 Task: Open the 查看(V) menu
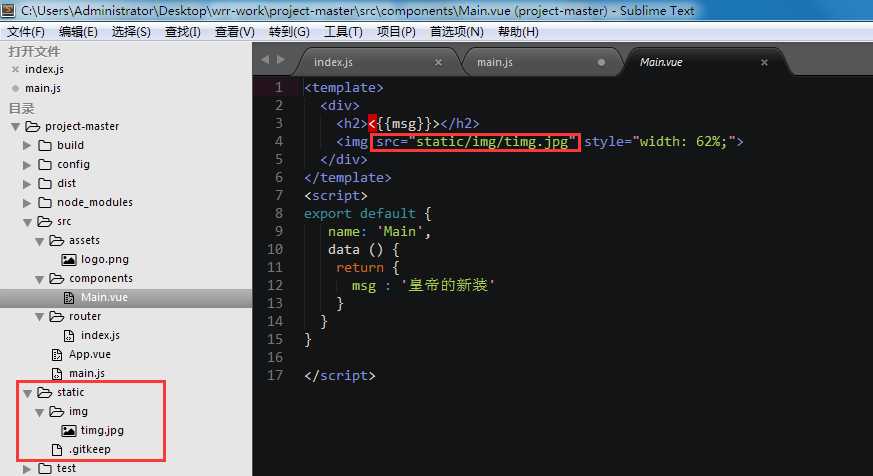tap(234, 32)
